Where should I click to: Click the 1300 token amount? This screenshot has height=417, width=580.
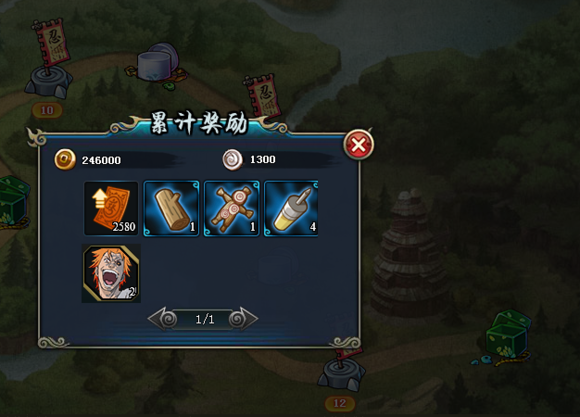(263, 159)
